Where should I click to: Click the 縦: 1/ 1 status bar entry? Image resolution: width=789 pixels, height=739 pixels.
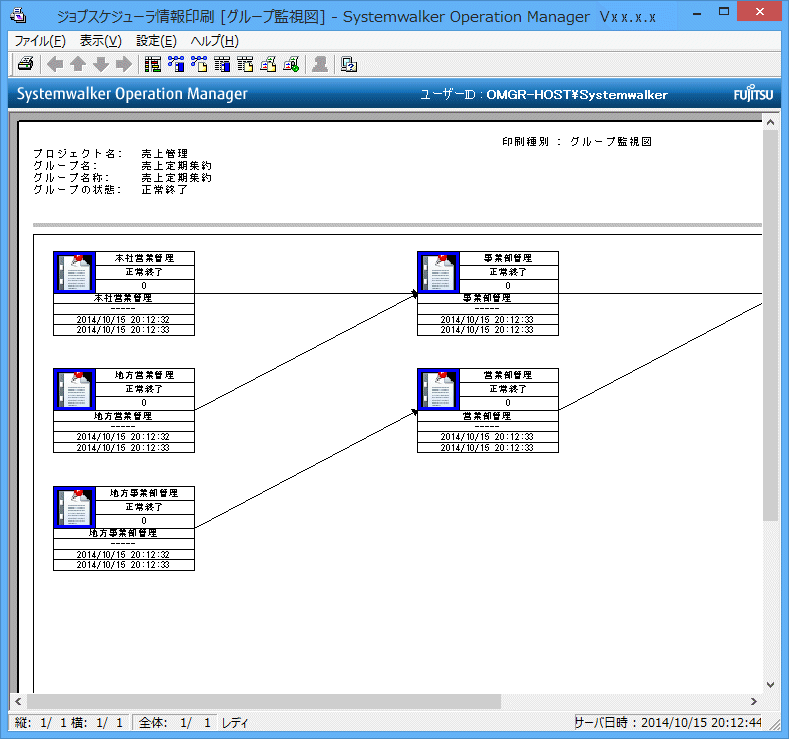(x=41, y=723)
